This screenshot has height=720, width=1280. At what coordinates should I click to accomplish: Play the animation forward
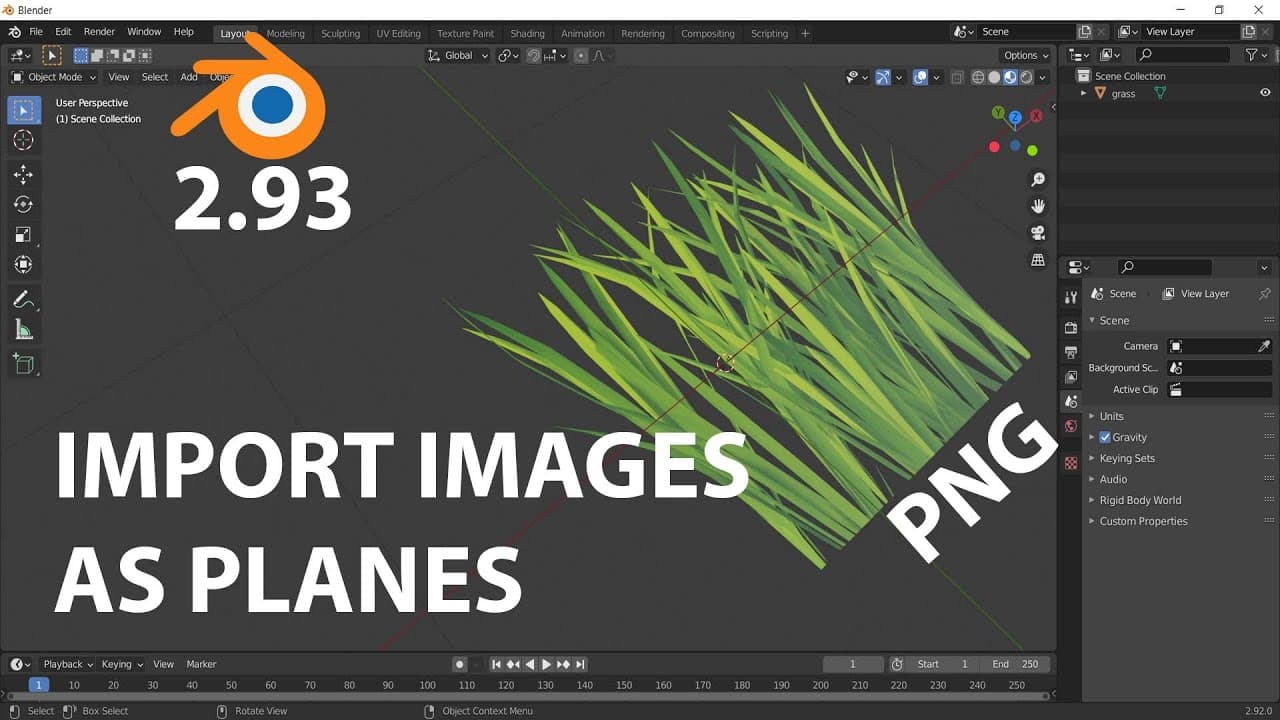coord(546,664)
